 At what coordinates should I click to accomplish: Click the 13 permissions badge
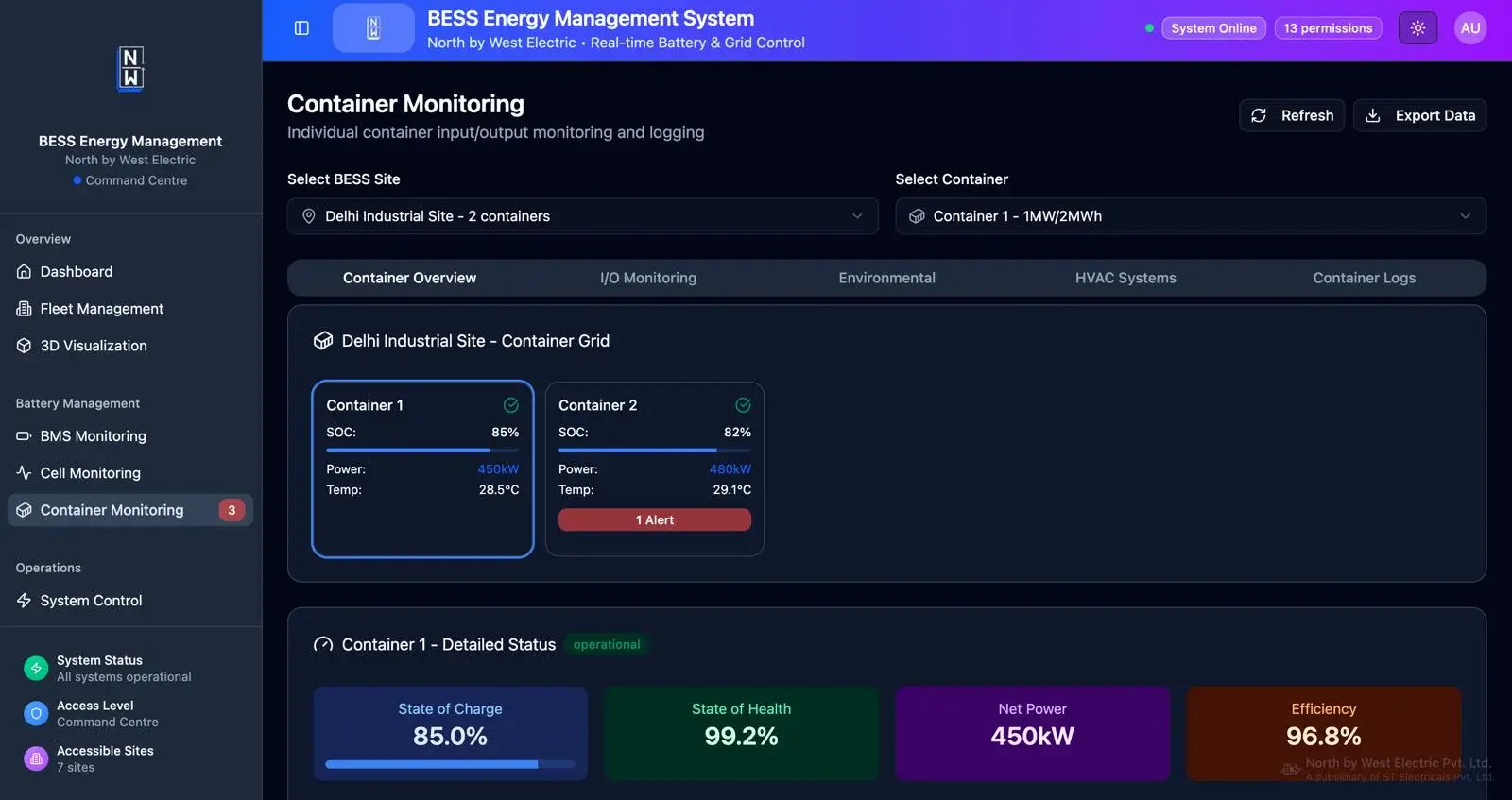pyautogui.click(x=1328, y=28)
